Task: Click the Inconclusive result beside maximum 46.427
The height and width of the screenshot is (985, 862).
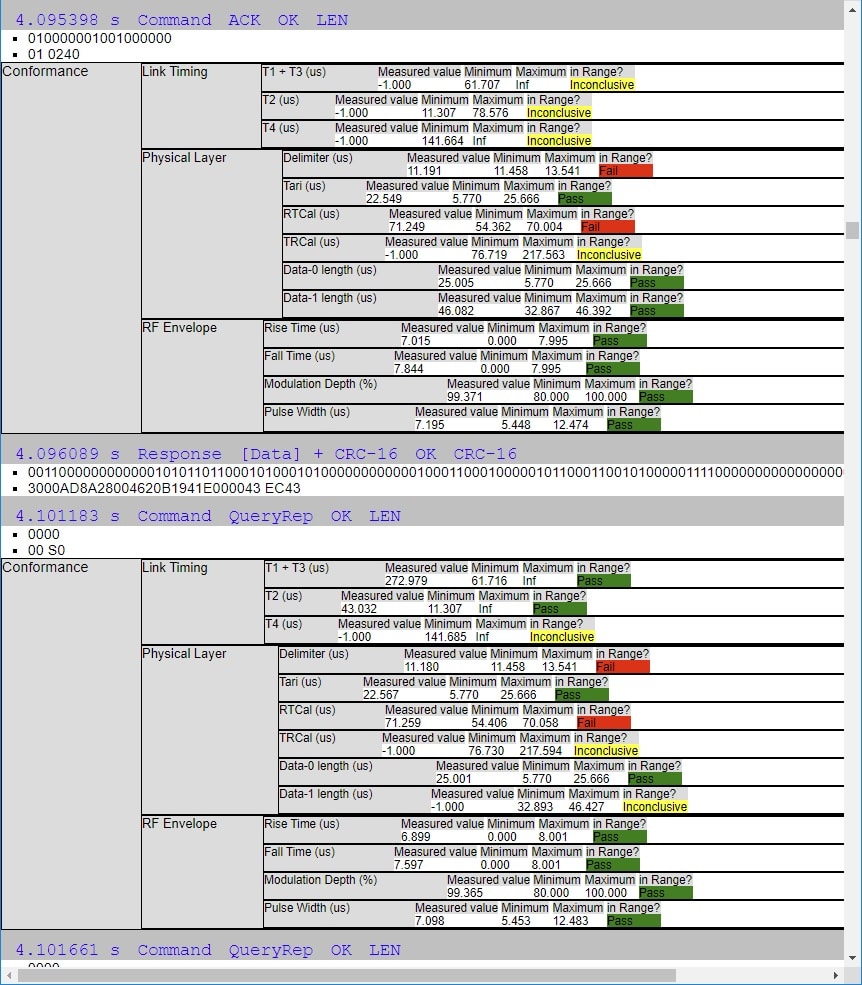Action: (655, 807)
